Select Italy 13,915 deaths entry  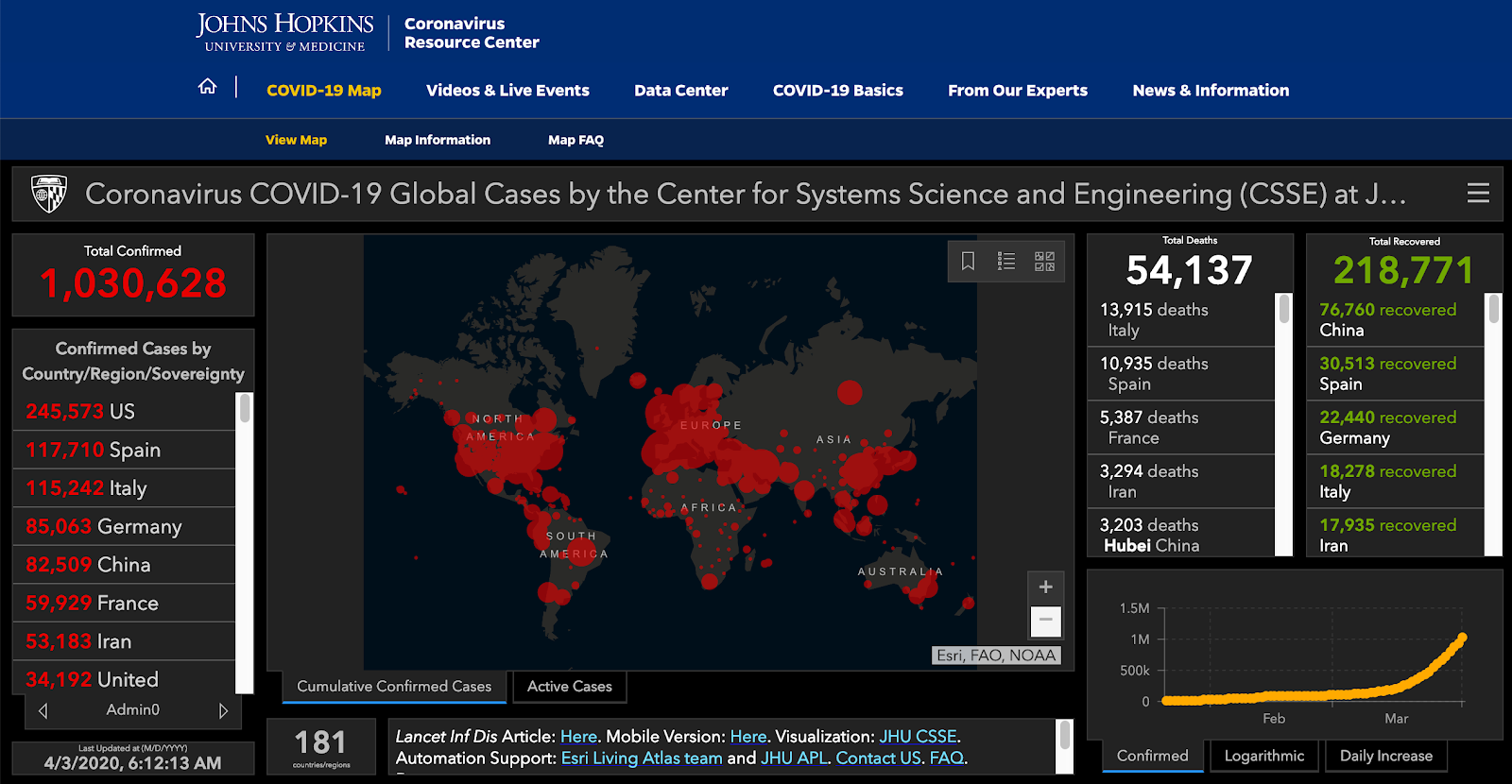tap(1181, 320)
